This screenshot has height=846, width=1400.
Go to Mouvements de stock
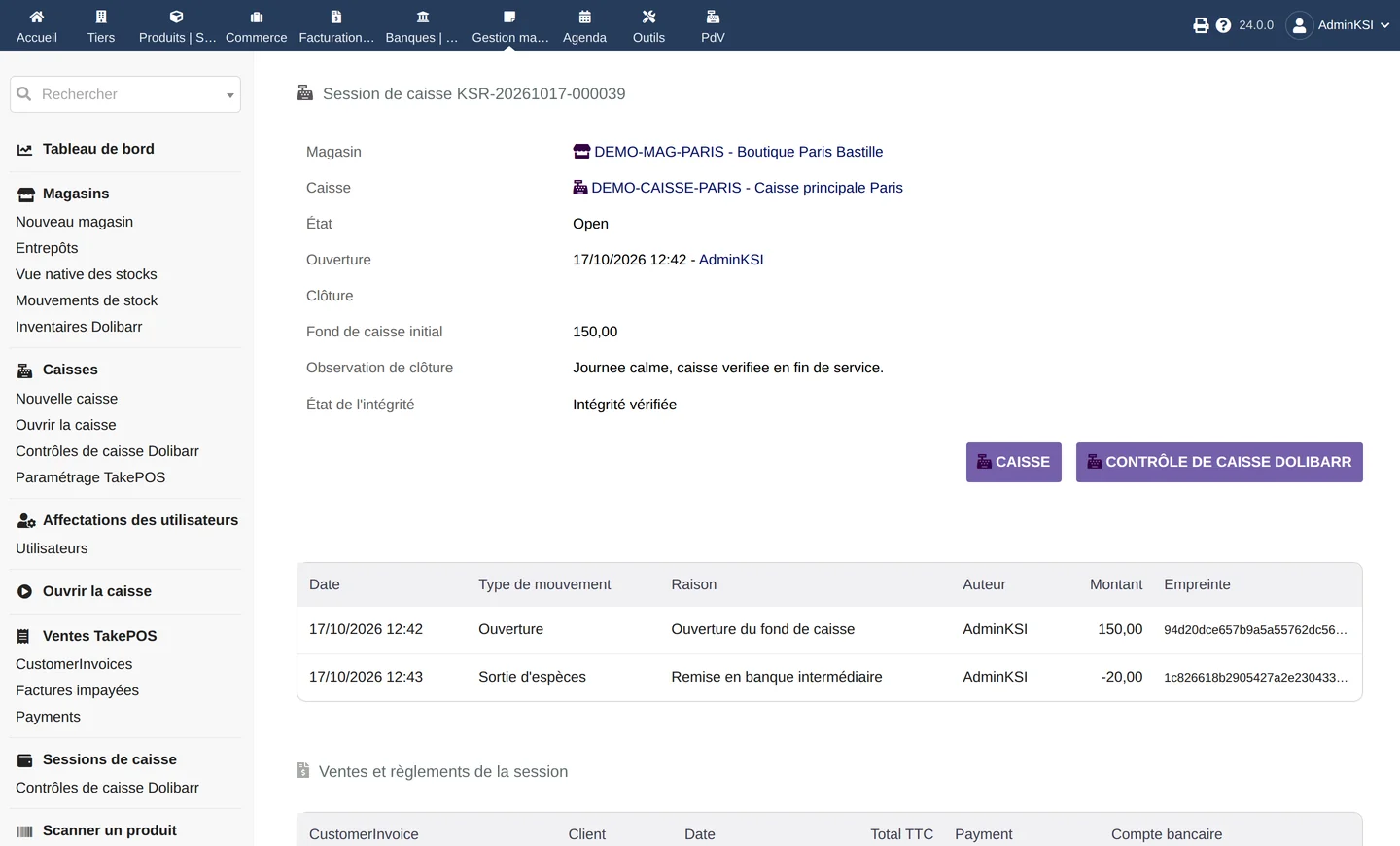tap(87, 300)
